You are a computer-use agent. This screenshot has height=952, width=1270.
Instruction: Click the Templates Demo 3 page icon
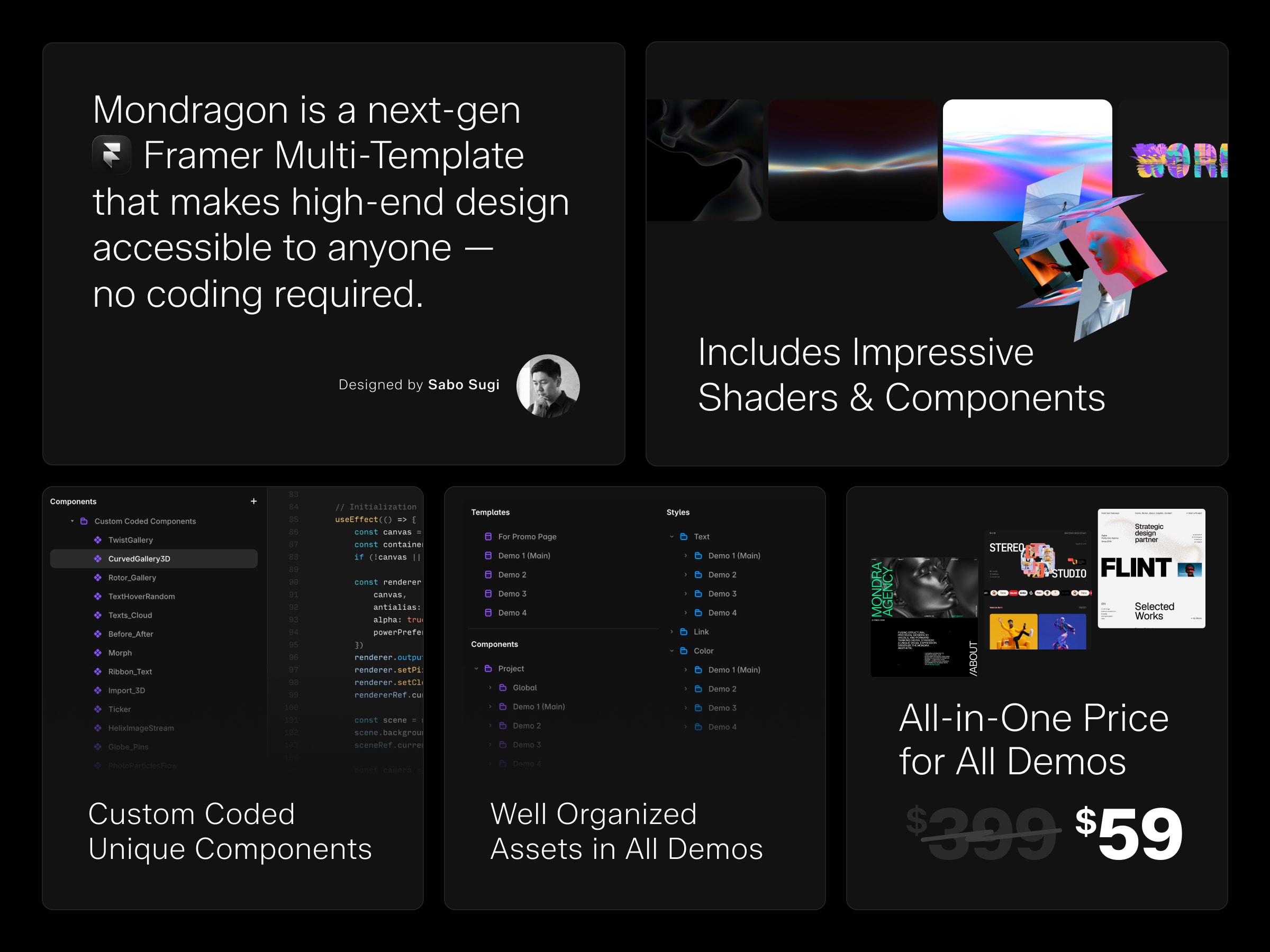(x=488, y=593)
